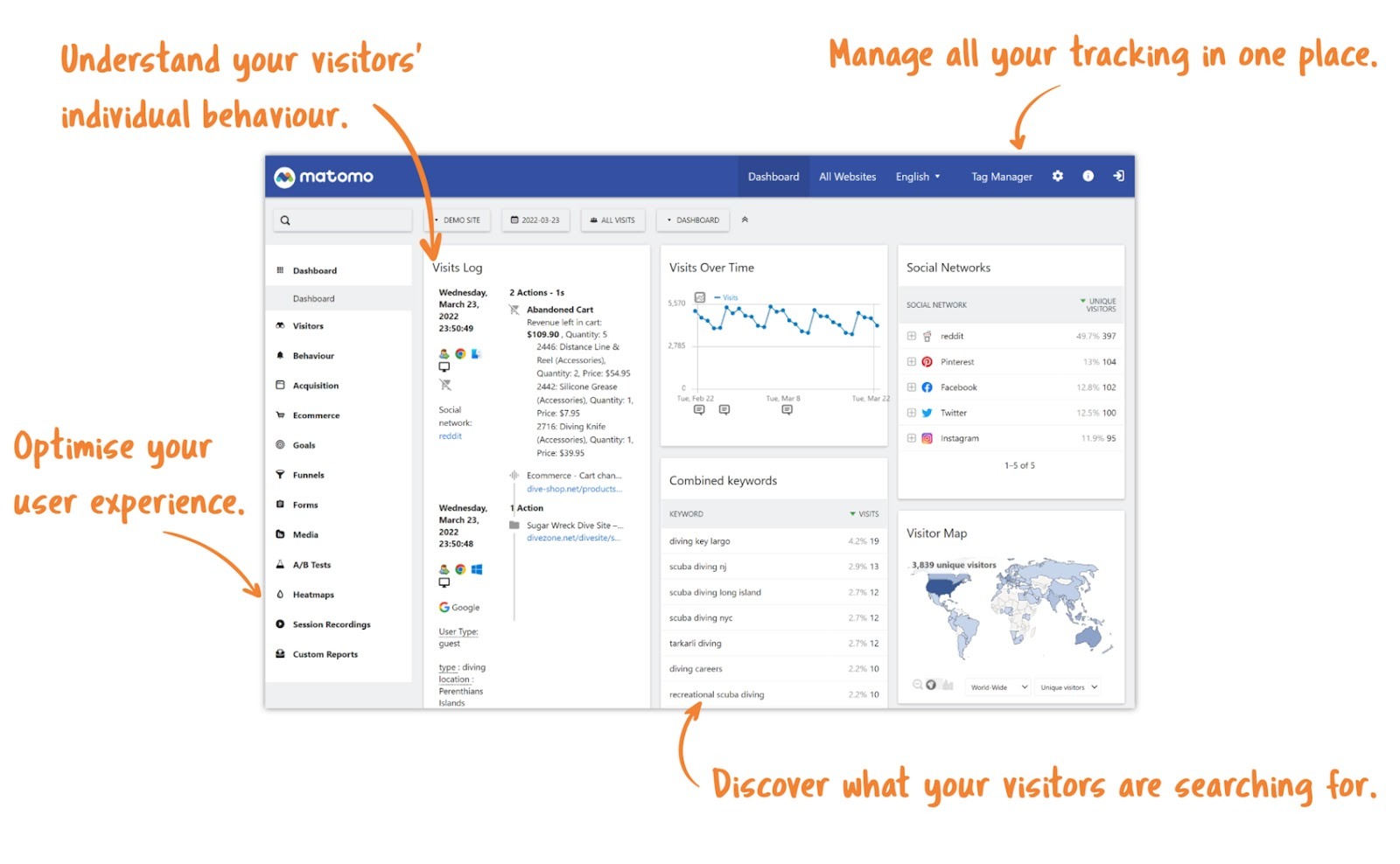Open the ALL VISITS segment selector
This screenshot has height=864, width=1400.
coord(612,220)
